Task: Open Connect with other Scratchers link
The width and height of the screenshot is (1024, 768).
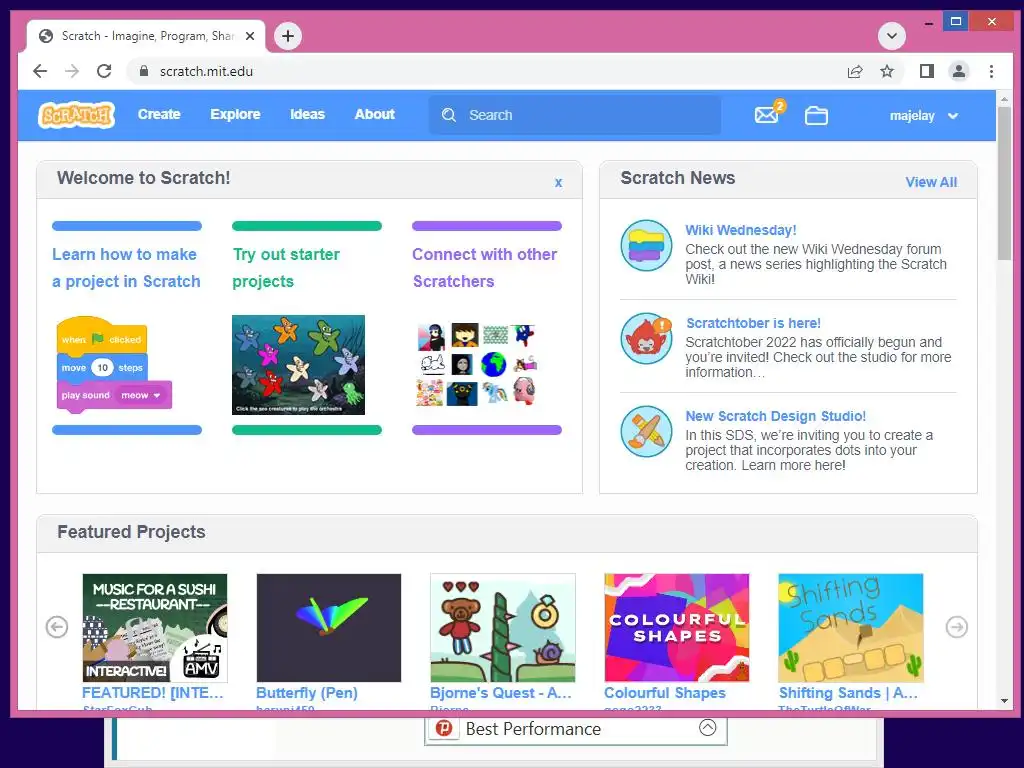Action: coord(485,268)
